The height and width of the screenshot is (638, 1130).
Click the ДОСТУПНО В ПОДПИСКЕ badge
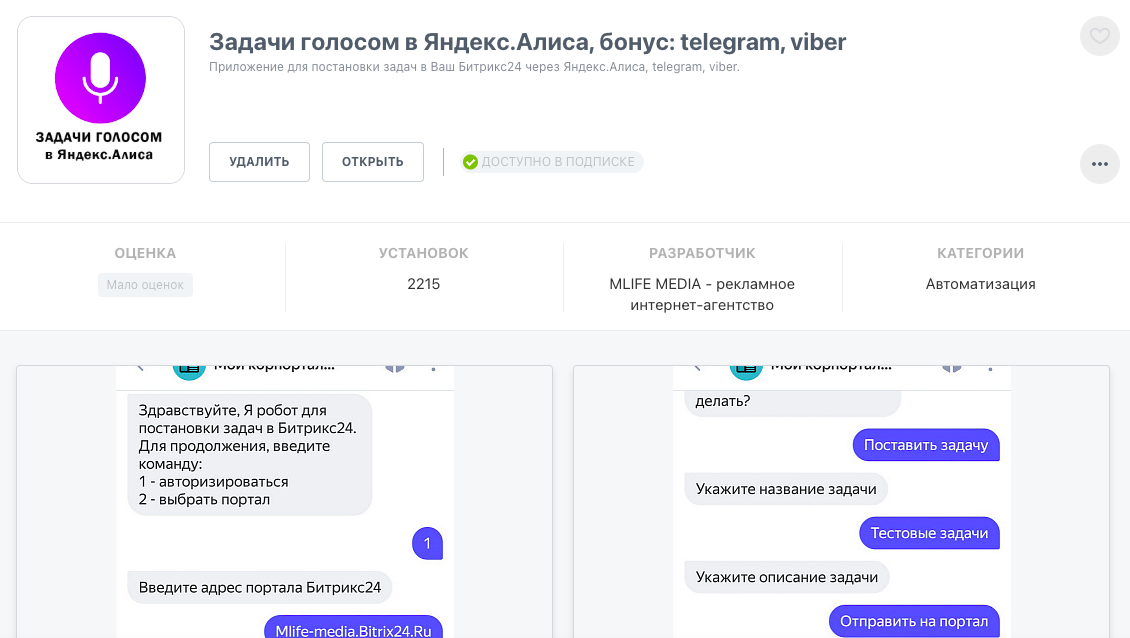(552, 162)
